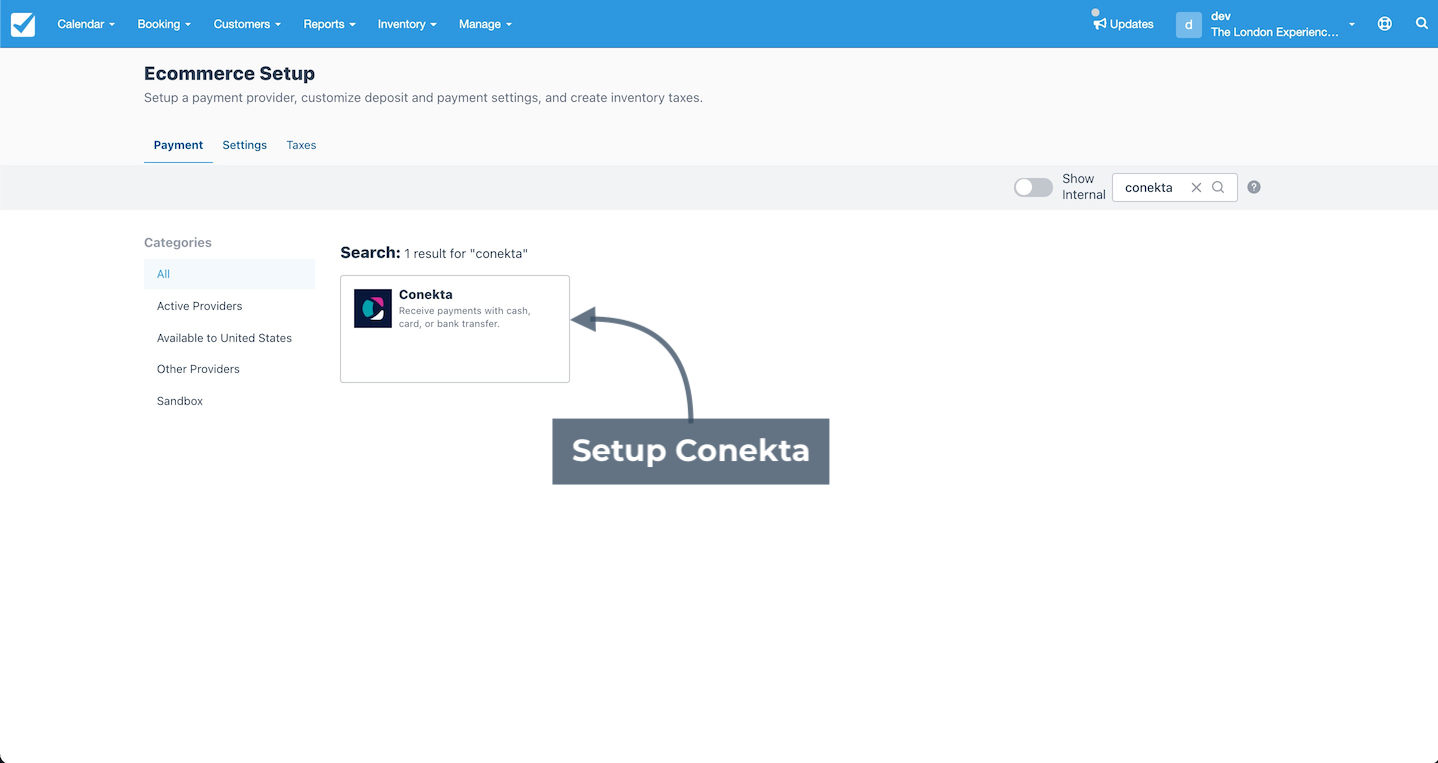Expand the Customers menu
The width and height of the screenshot is (1438, 763).
point(247,24)
